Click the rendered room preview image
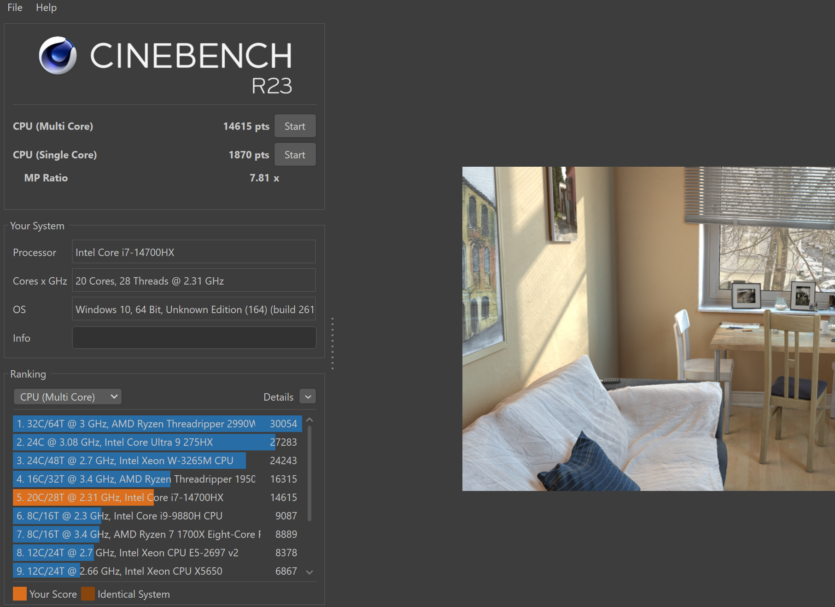Image resolution: width=835 pixels, height=607 pixels. click(x=649, y=329)
